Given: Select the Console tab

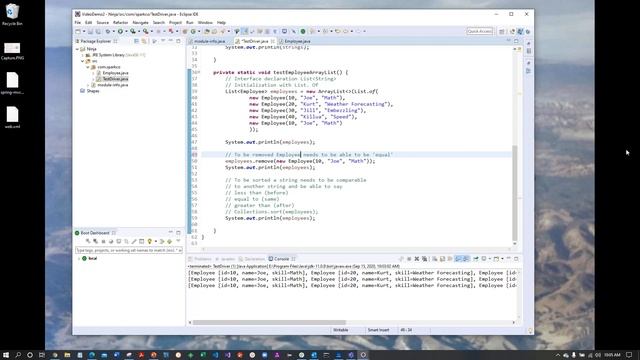Looking at the screenshot, I should point(281,259).
